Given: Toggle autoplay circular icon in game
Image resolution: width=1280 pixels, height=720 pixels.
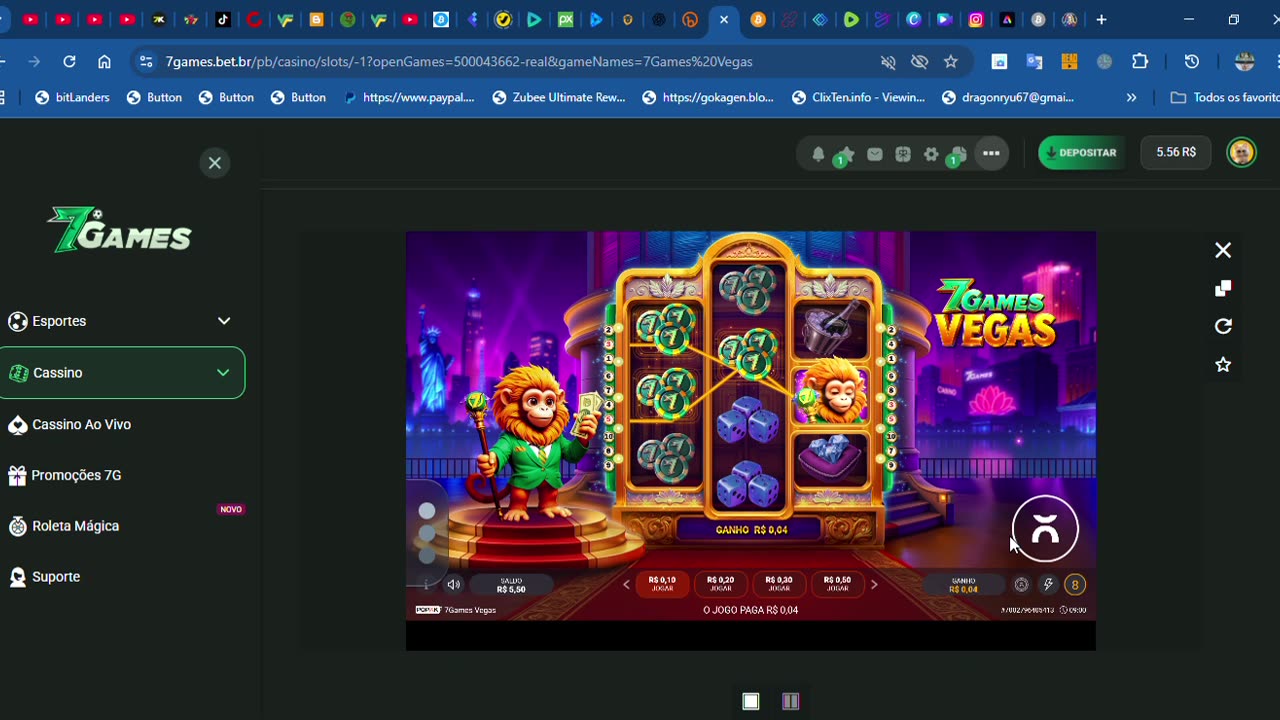Looking at the screenshot, I should 1021,585.
